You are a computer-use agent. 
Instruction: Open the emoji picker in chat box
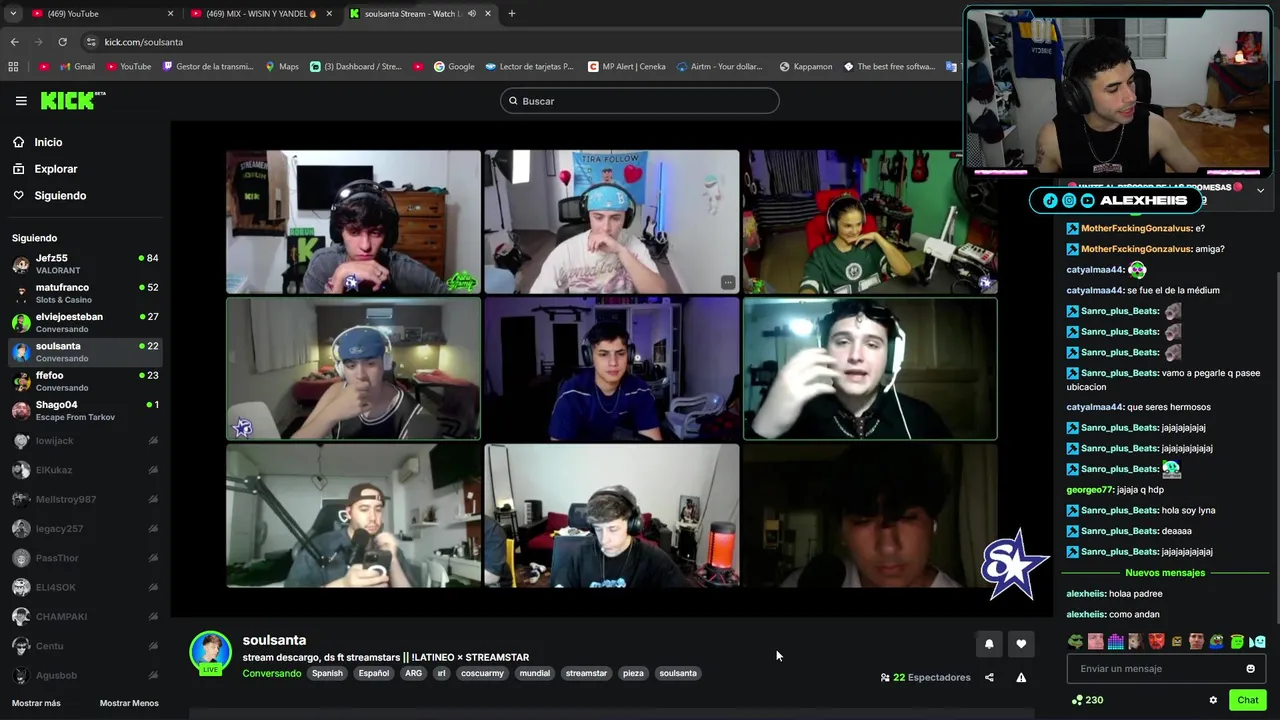click(1250, 669)
